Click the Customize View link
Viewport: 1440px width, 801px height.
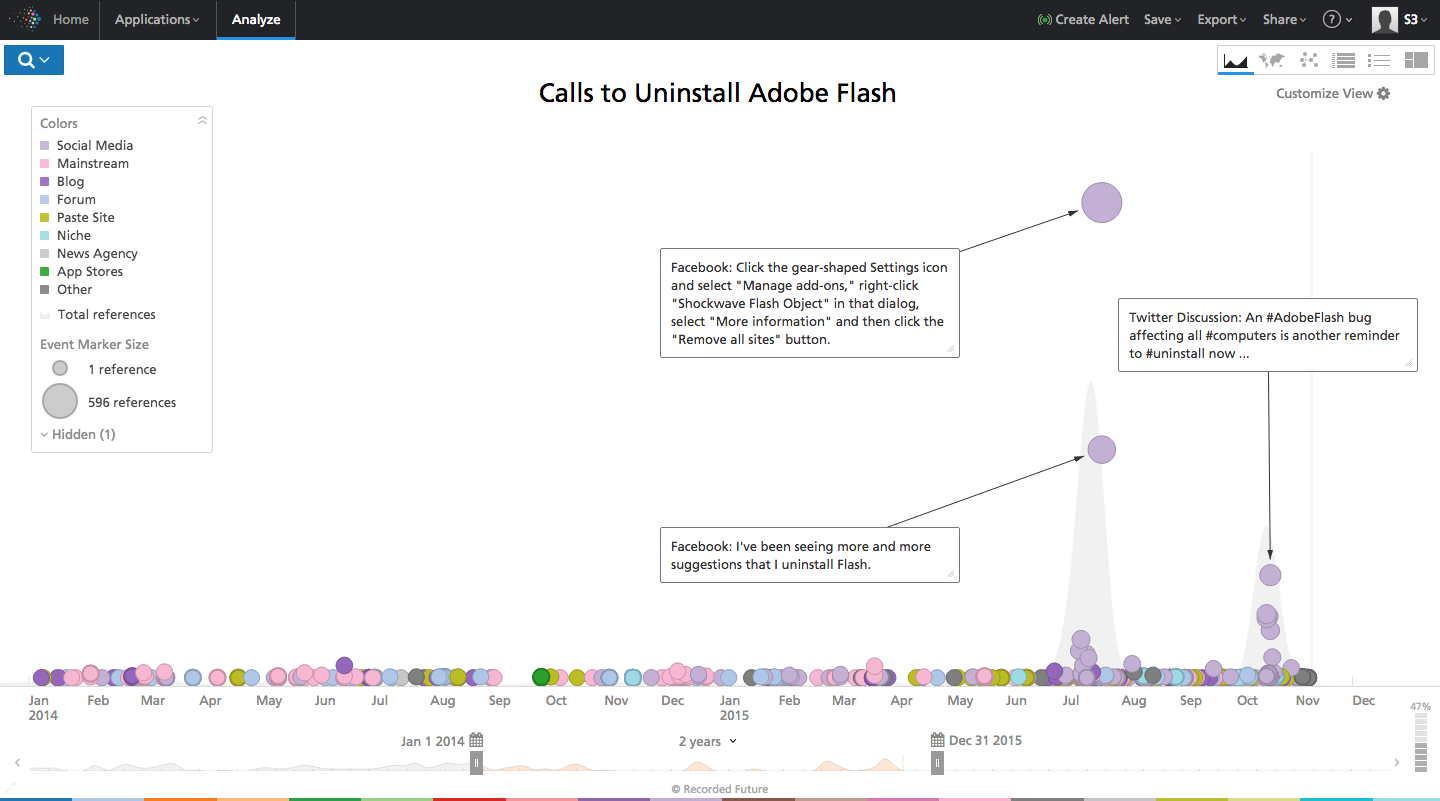pos(1333,94)
